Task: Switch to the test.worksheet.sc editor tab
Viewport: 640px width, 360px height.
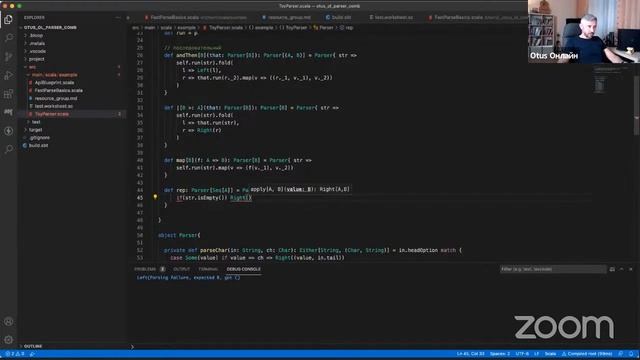Action: click(391, 18)
